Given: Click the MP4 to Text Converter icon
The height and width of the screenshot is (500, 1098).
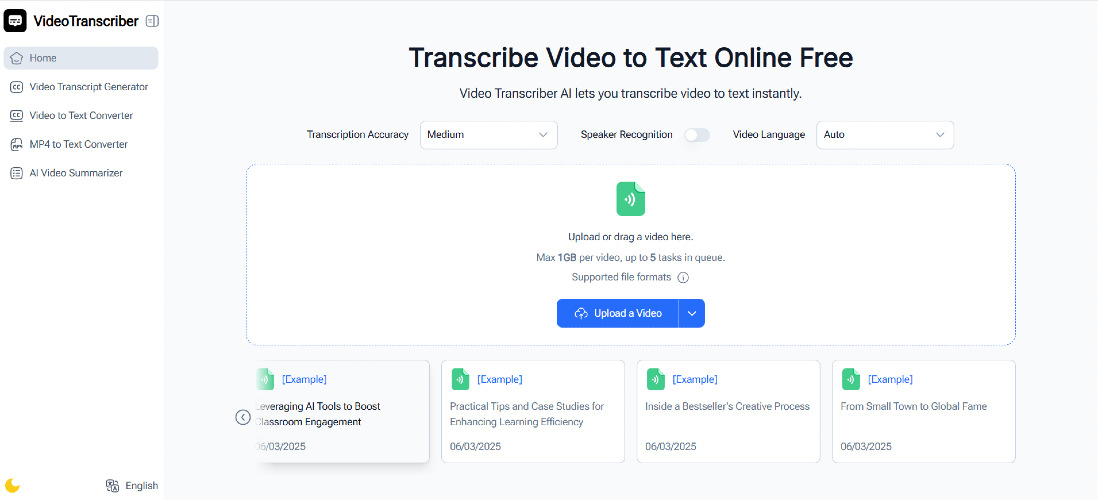Looking at the screenshot, I should coord(16,144).
